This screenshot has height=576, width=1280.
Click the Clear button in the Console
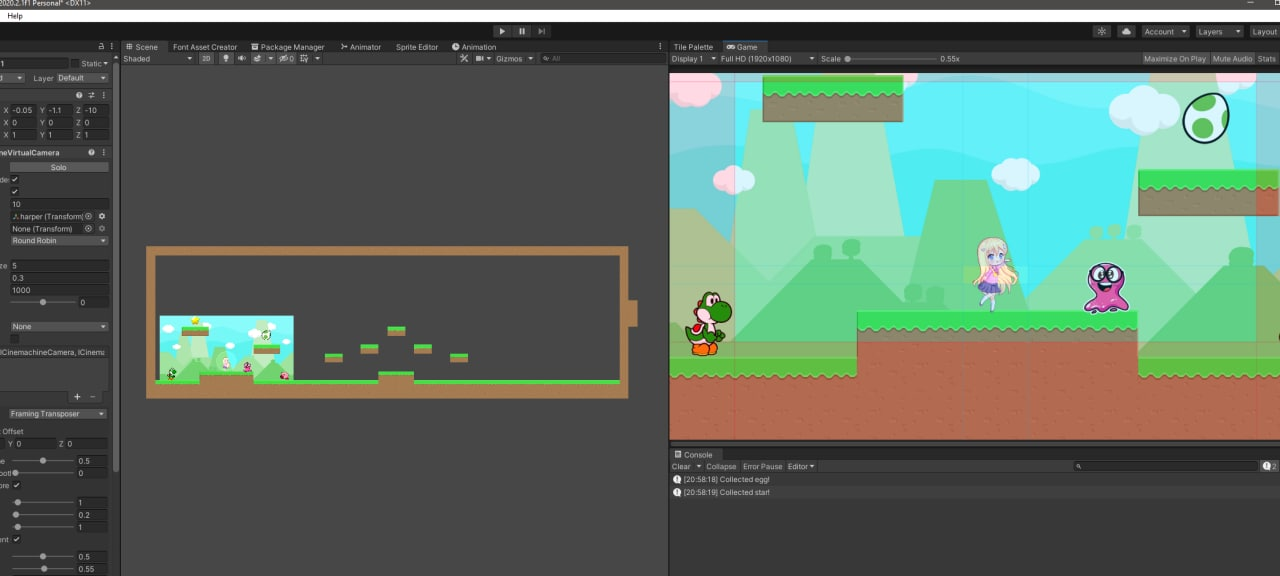681,467
